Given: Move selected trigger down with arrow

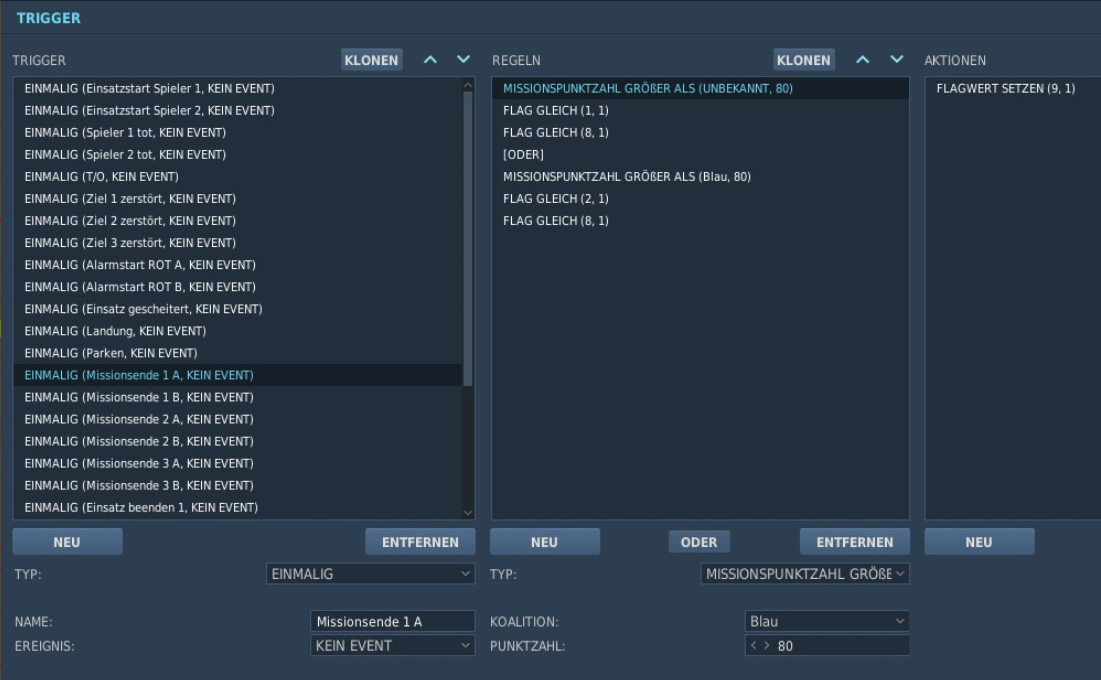Looking at the screenshot, I should point(463,60).
